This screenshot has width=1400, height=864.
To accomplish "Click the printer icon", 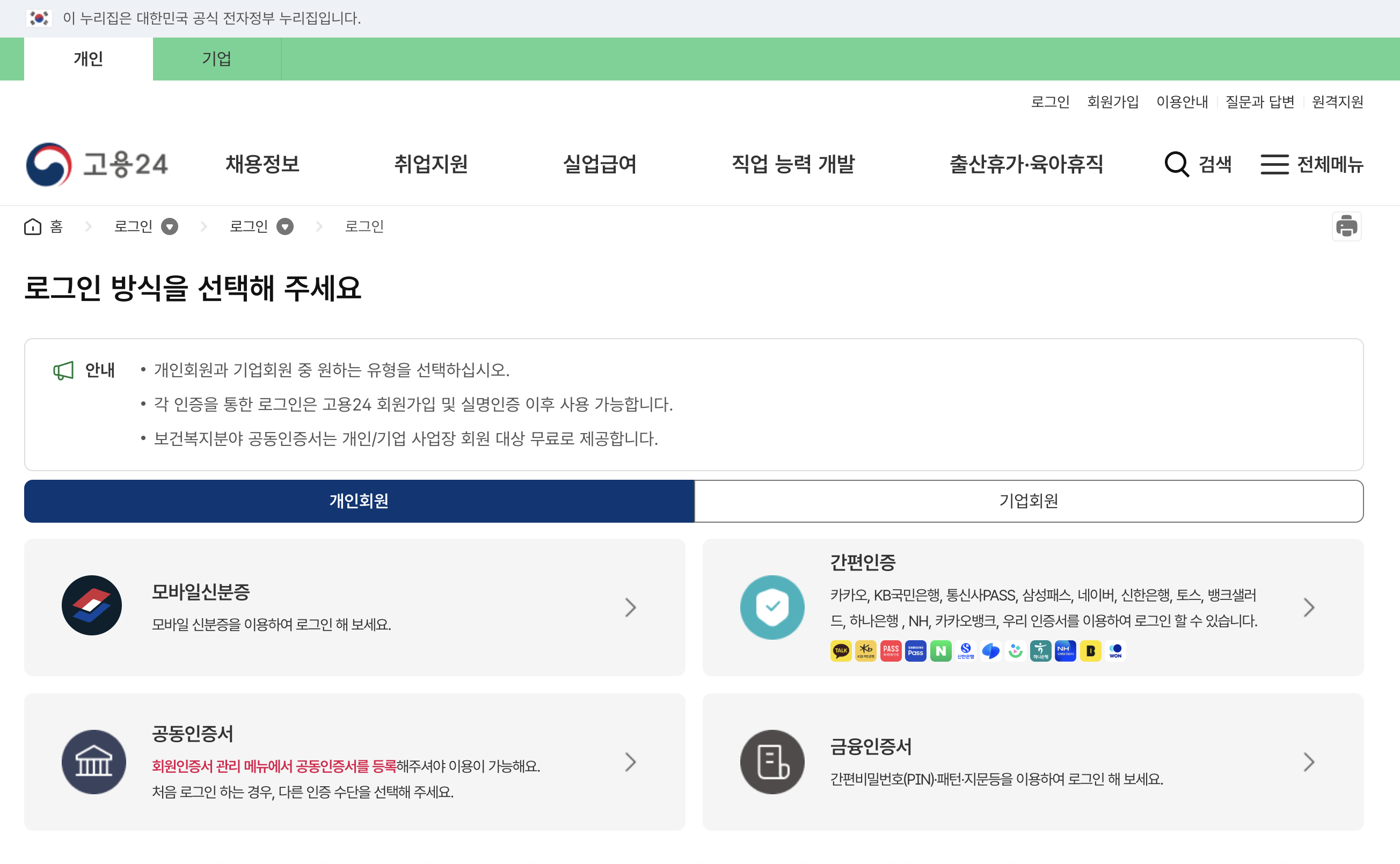I will click(1346, 226).
